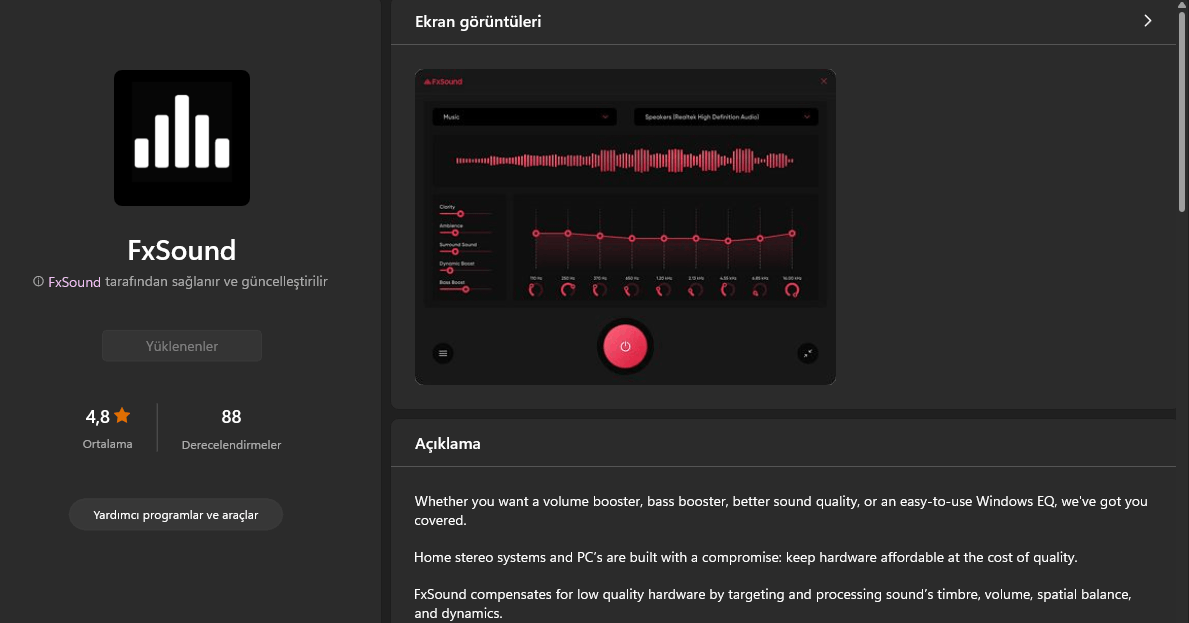Click the FxSound app title text
Viewport: 1189px width, 623px height.
(182, 250)
